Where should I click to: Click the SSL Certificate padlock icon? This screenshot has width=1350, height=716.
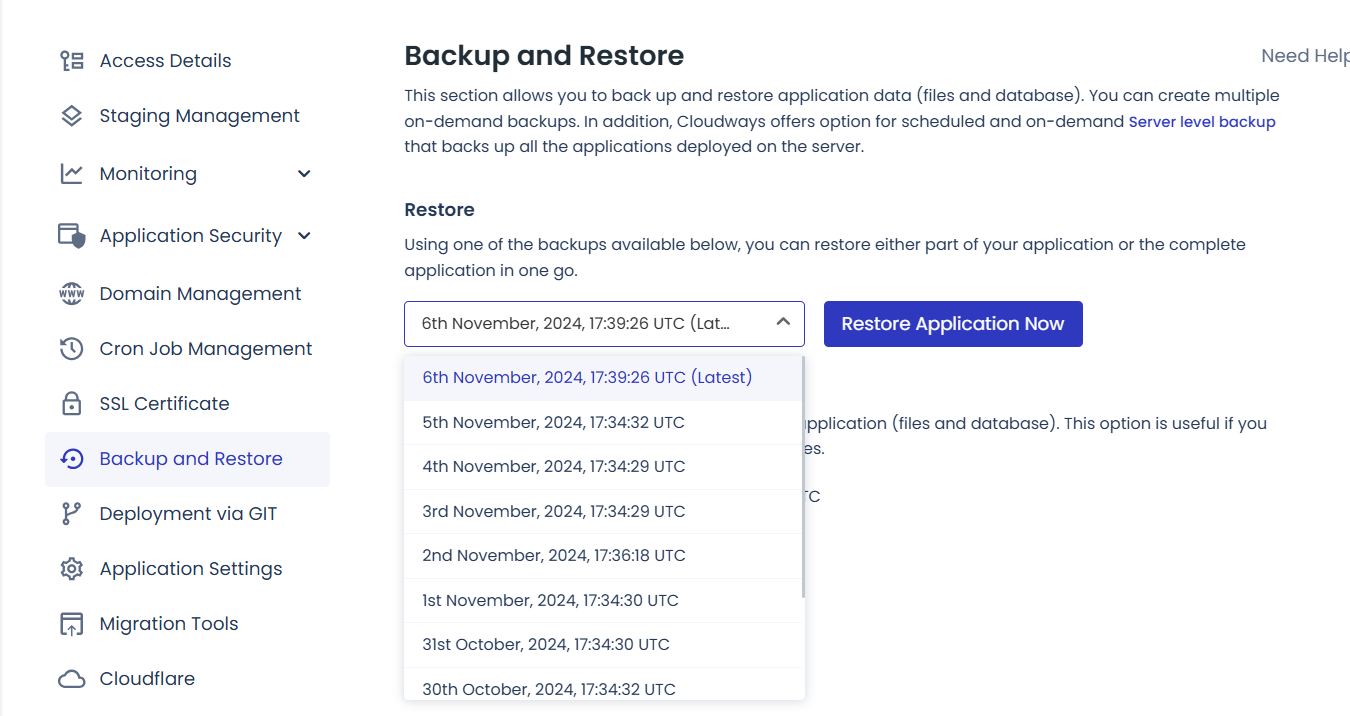coord(72,404)
